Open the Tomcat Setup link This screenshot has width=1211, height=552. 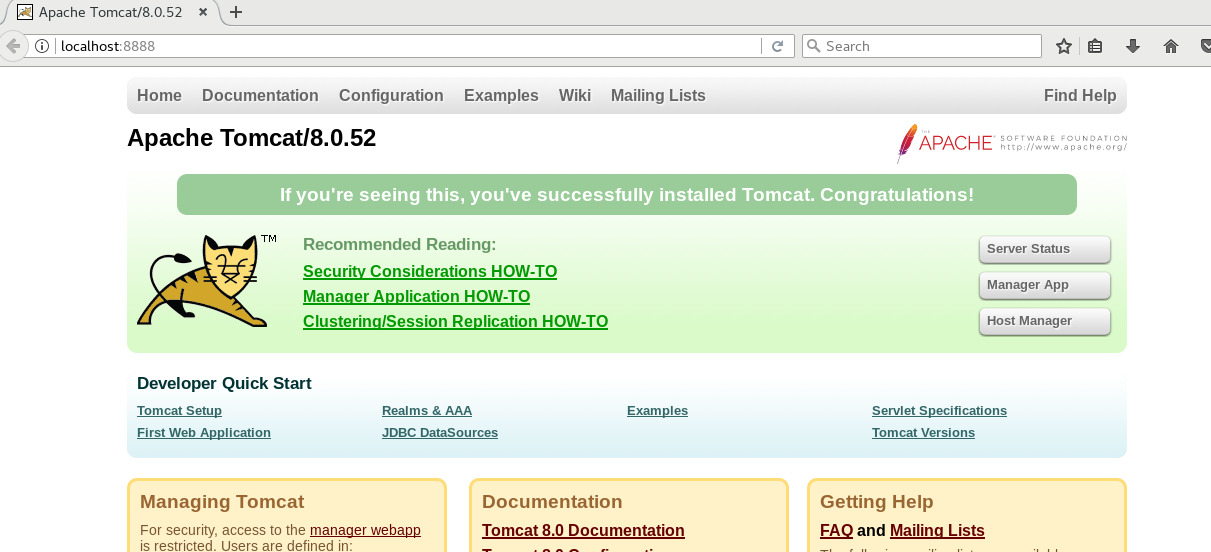179,411
